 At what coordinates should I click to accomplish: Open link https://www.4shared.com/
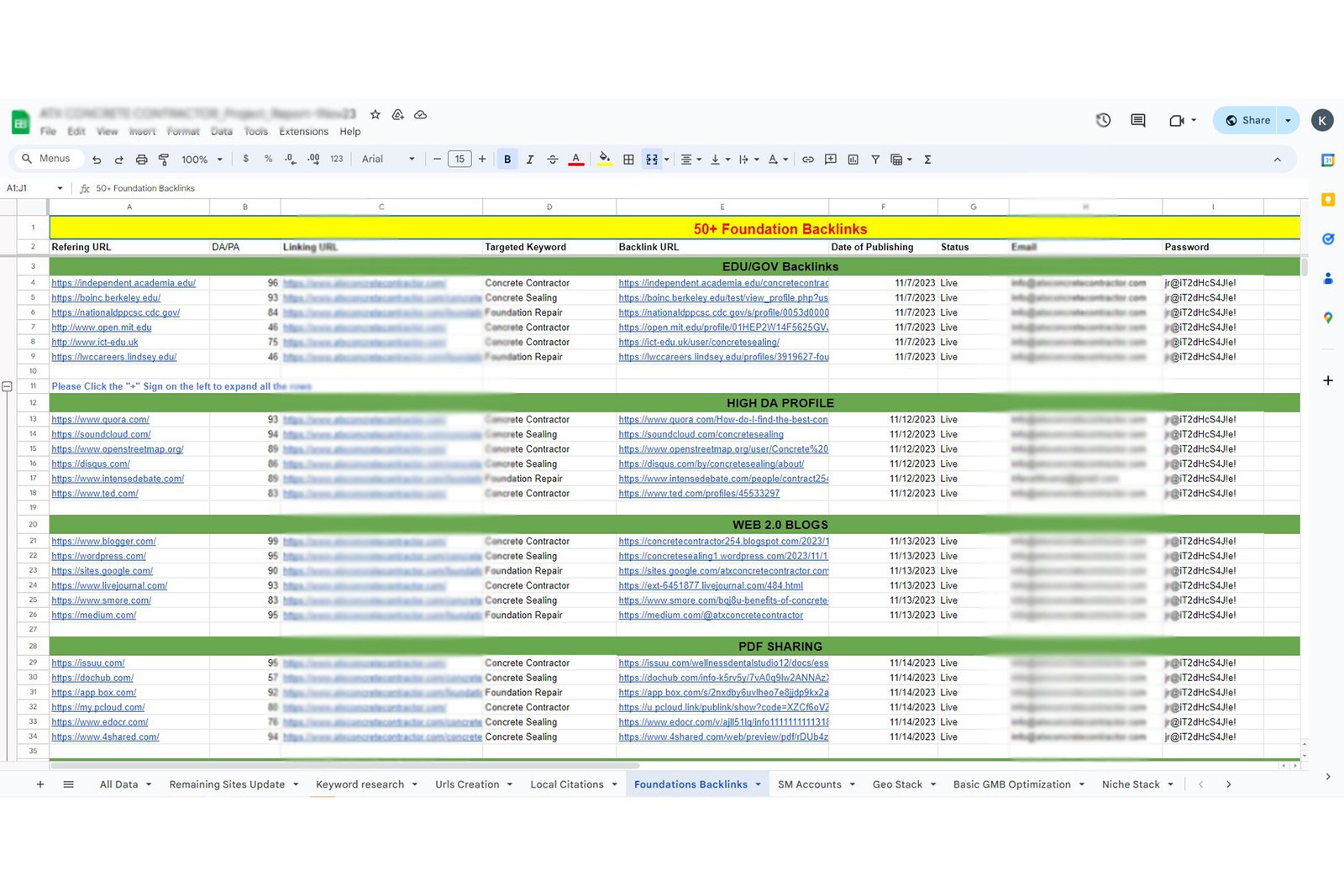tap(105, 737)
